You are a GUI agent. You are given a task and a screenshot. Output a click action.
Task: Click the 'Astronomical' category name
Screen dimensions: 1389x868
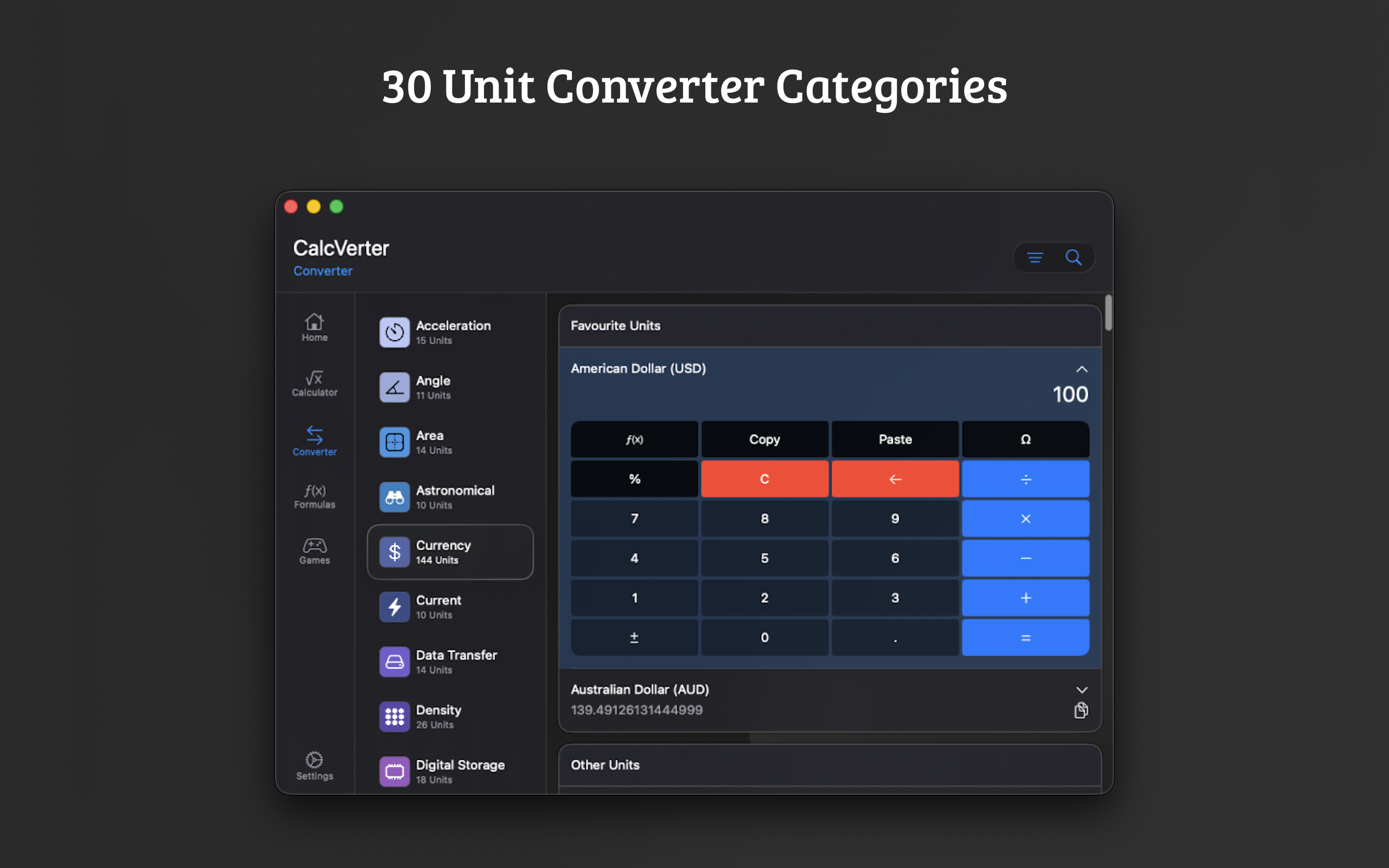click(455, 490)
